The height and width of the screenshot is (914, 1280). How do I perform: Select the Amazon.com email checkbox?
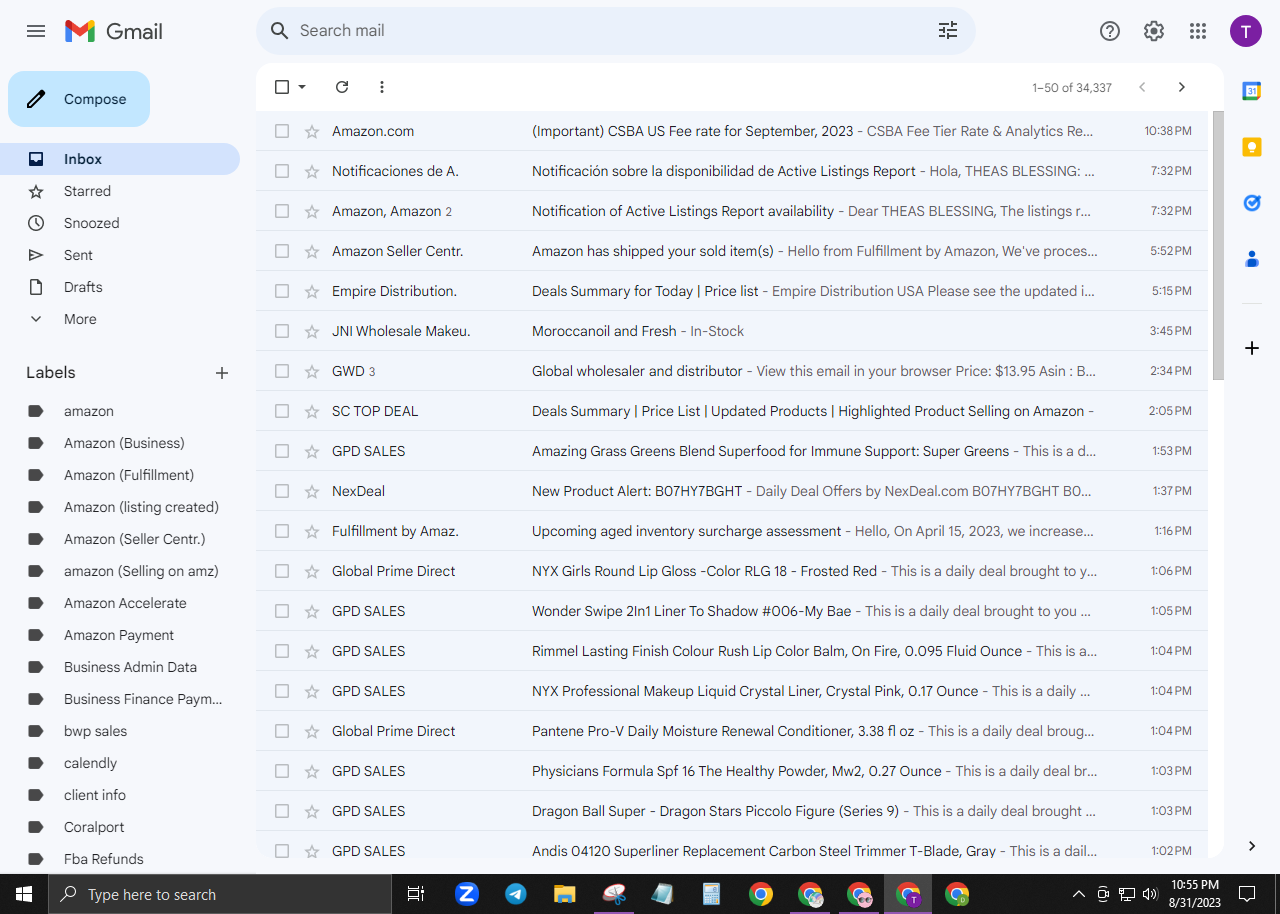coord(282,131)
